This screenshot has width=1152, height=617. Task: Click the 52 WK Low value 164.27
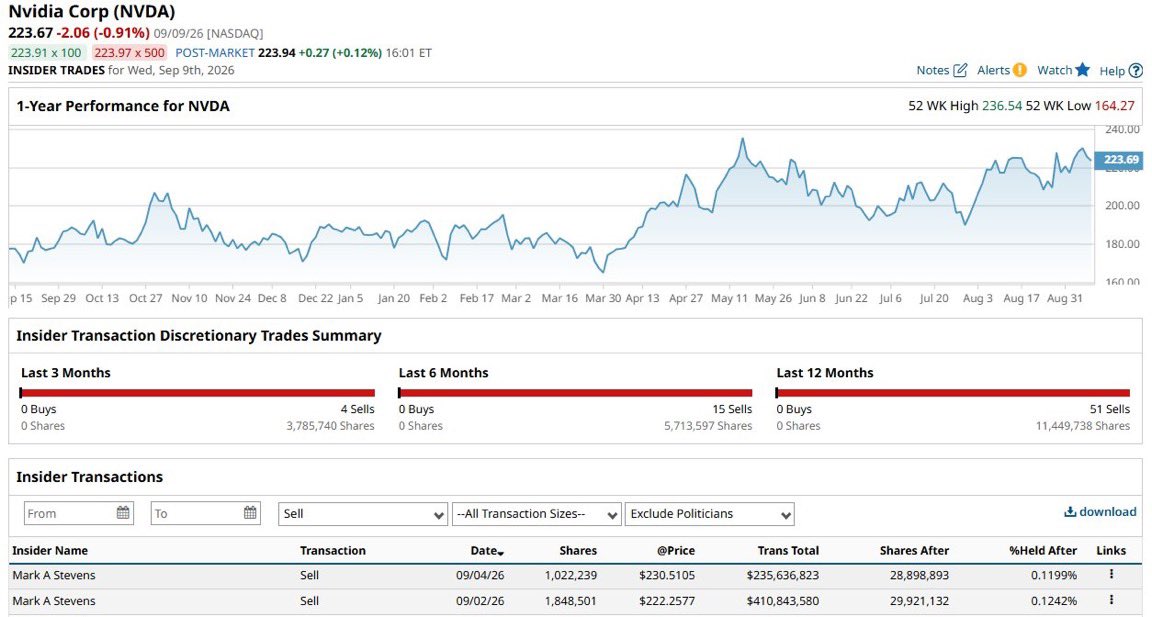(1115, 106)
